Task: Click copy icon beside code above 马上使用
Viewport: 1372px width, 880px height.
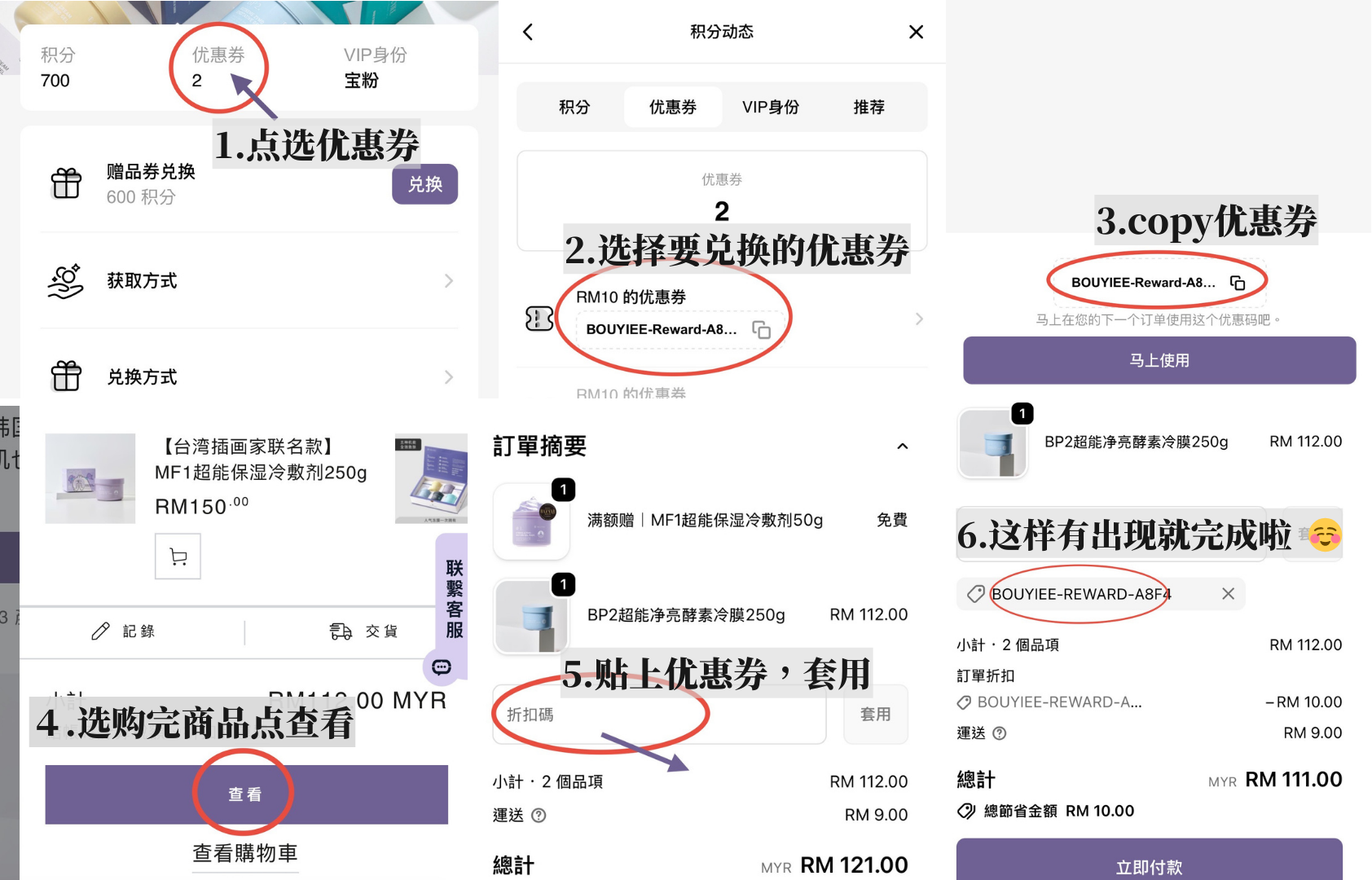Action: point(1238,283)
